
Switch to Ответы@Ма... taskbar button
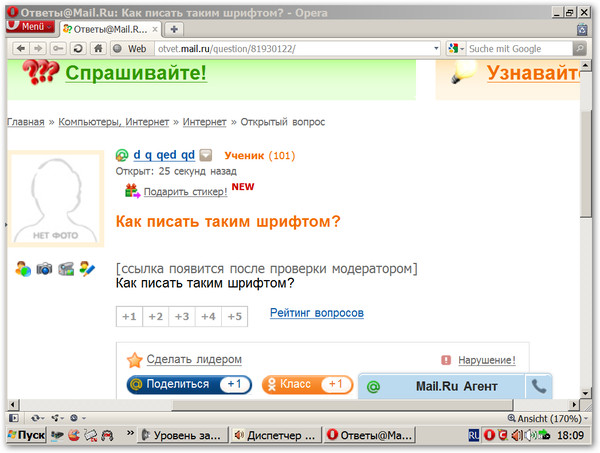(x=370, y=435)
